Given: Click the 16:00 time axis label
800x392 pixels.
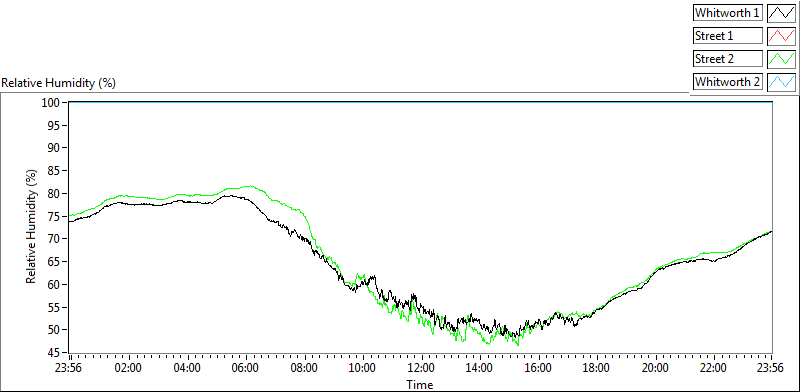Looking at the screenshot, I should (538, 368).
